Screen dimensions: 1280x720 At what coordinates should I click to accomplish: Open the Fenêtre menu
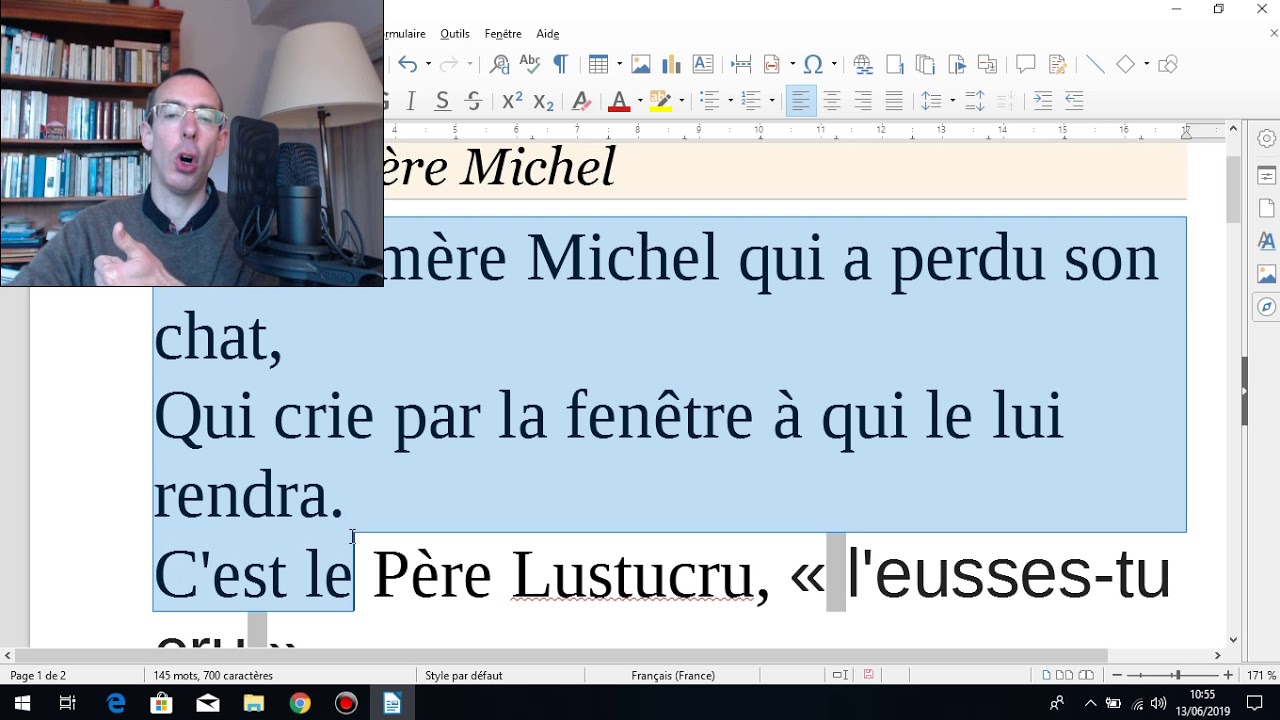click(503, 34)
